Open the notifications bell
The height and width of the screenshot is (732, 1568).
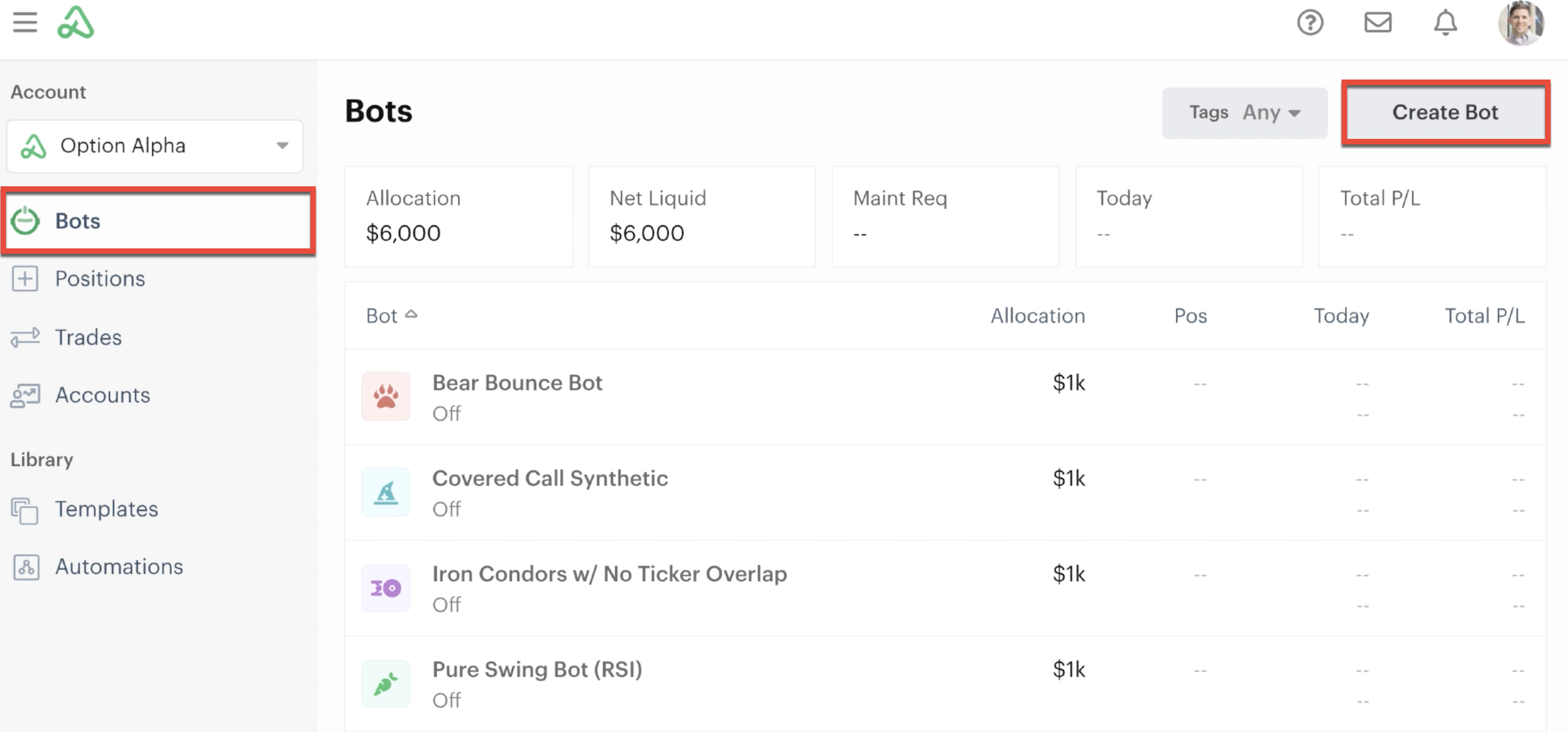point(1445,23)
